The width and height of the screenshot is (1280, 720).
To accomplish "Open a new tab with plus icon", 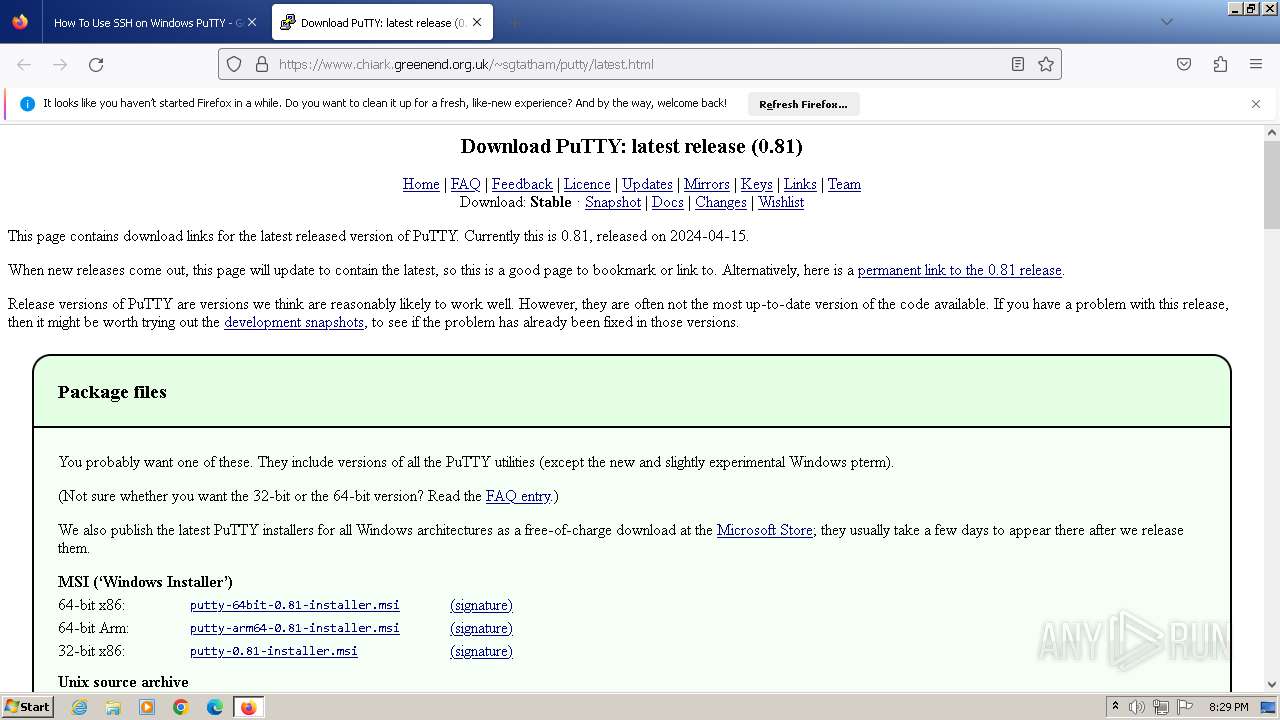I will pyautogui.click(x=514, y=22).
